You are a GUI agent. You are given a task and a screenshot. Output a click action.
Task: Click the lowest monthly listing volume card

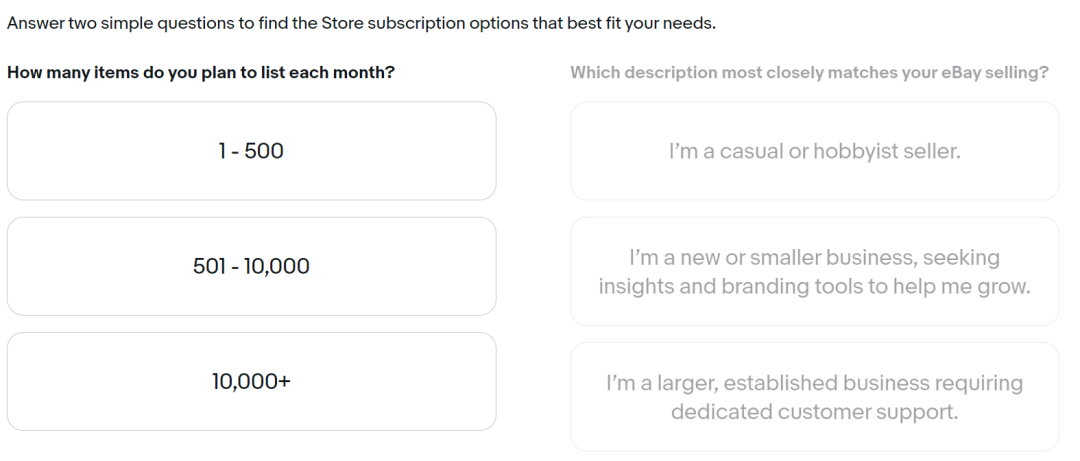click(251, 151)
